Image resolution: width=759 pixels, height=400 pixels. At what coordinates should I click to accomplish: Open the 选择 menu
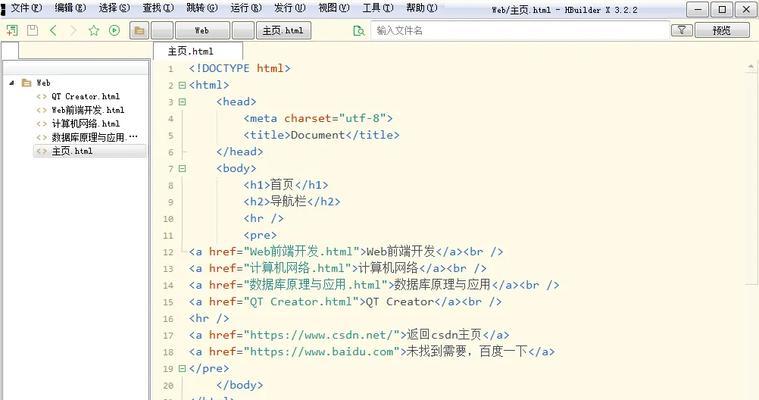[114, 8]
